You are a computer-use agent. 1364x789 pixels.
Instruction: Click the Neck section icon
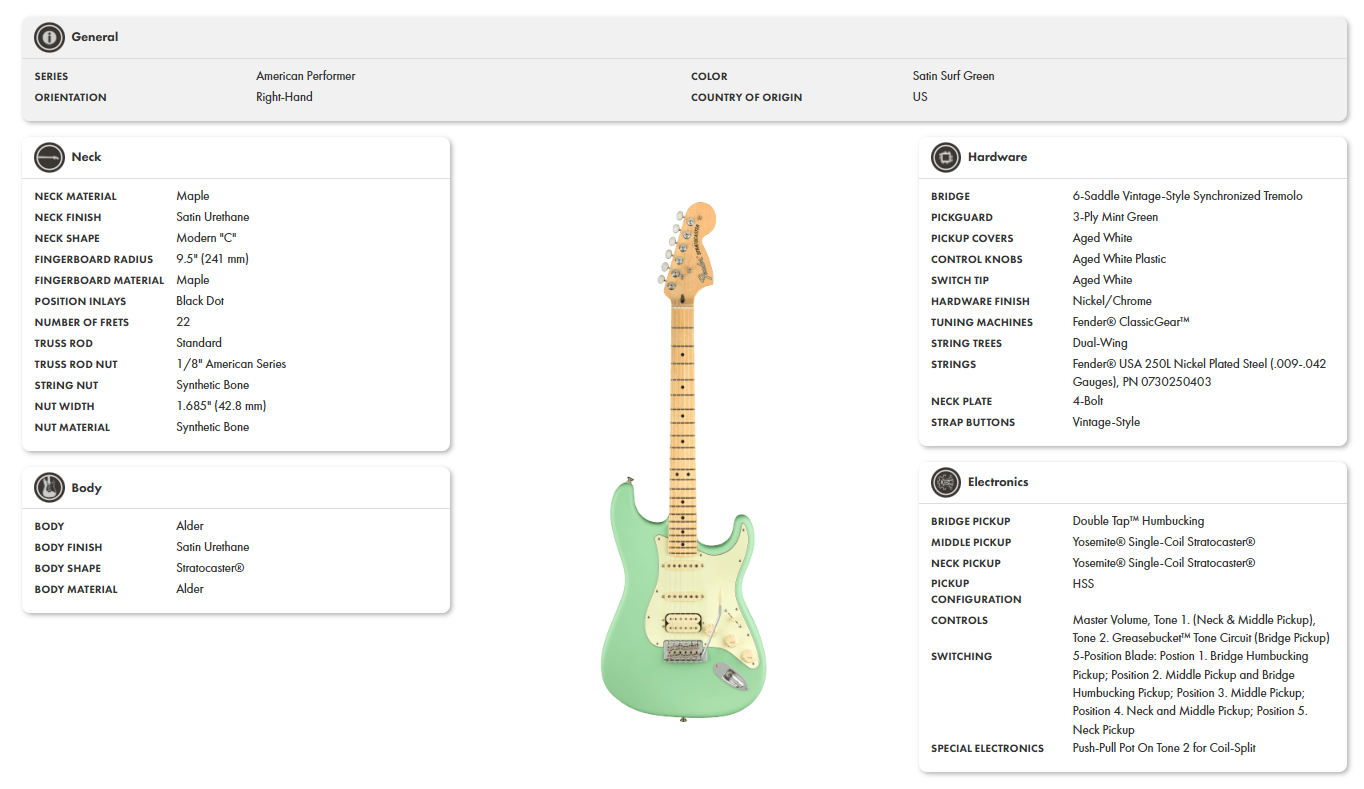[49, 157]
